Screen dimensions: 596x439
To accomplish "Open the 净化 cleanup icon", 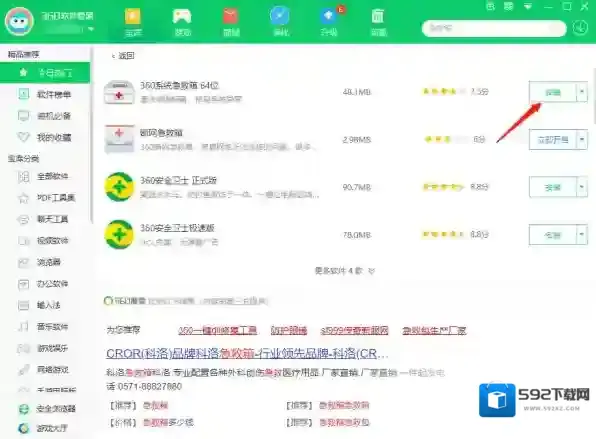I will click(280, 17).
